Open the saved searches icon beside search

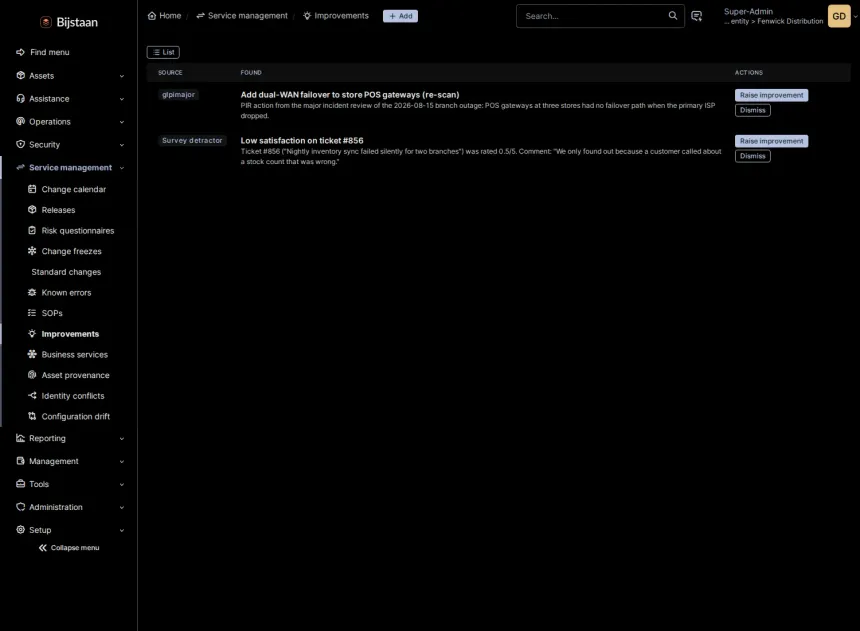697,16
